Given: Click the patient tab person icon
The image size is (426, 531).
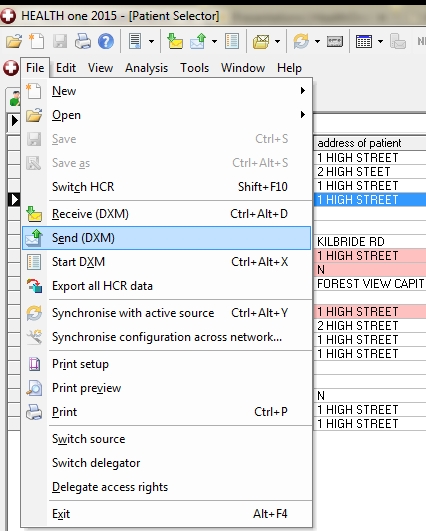Looking at the screenshot, I should click(15, 98).
